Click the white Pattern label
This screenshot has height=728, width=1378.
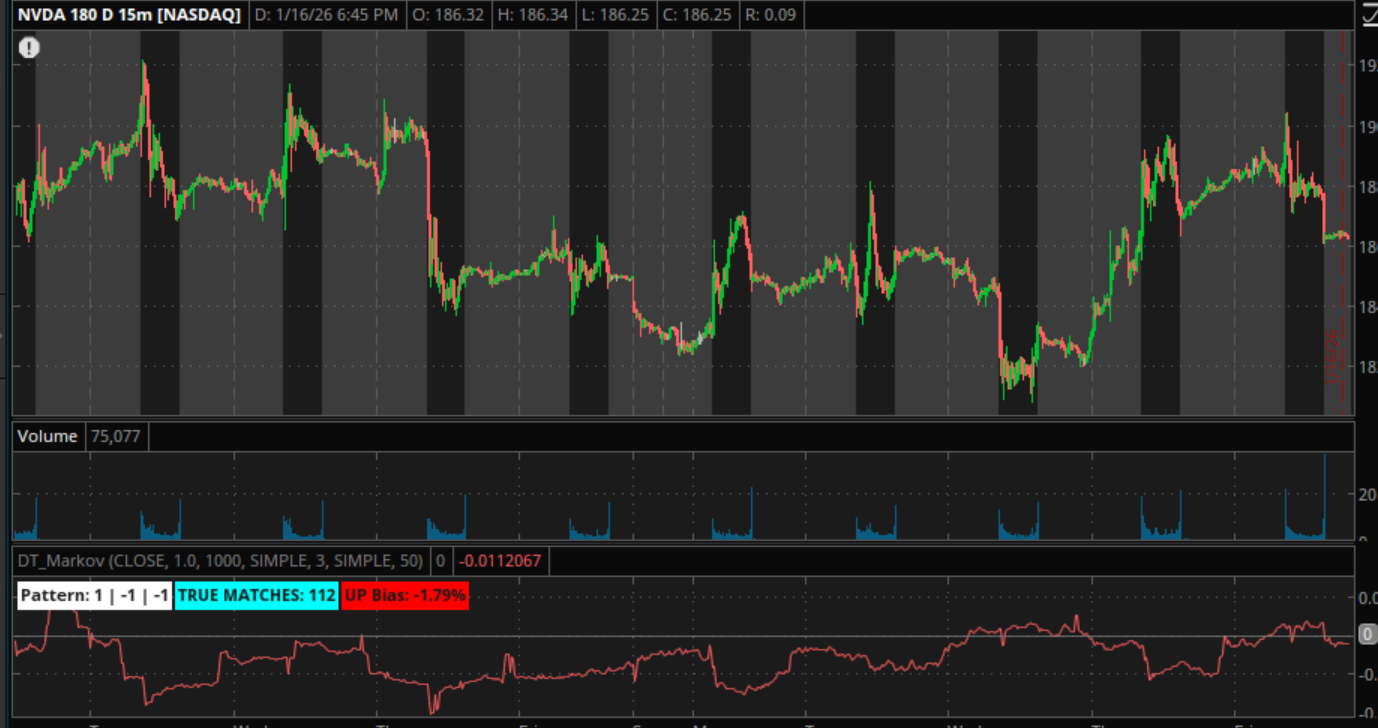(95, 596)
